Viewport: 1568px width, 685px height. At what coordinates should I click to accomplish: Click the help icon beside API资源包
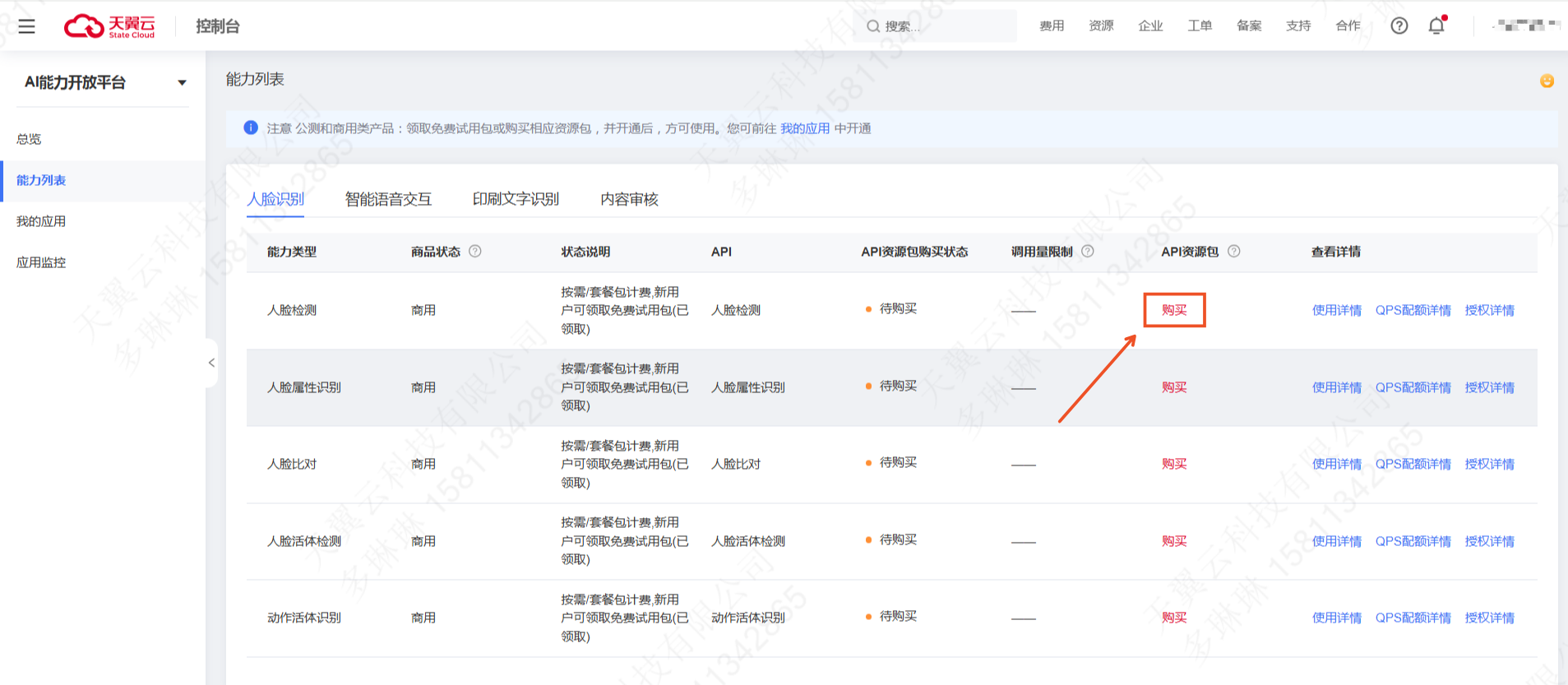(x=1234, y=252)
